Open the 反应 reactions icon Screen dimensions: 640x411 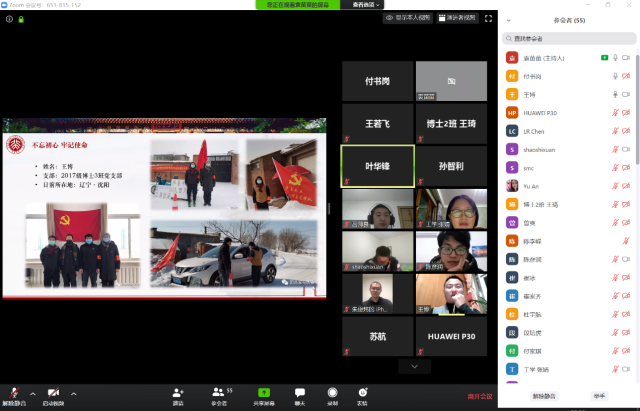[362, 393]
